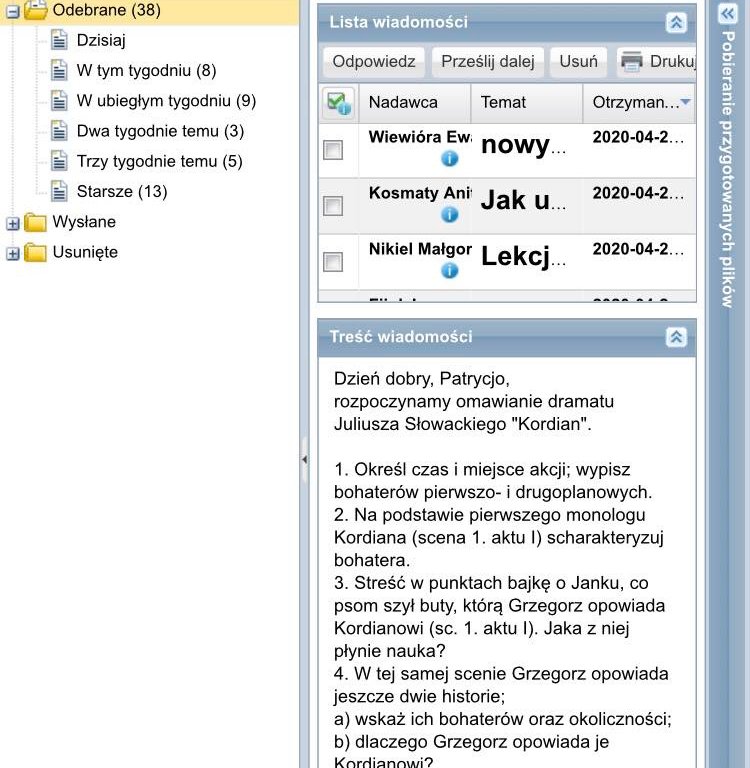This screenshot has width=750, height=768.
Task: Click the Starsze document icon
Action: [x=59, y=192]
